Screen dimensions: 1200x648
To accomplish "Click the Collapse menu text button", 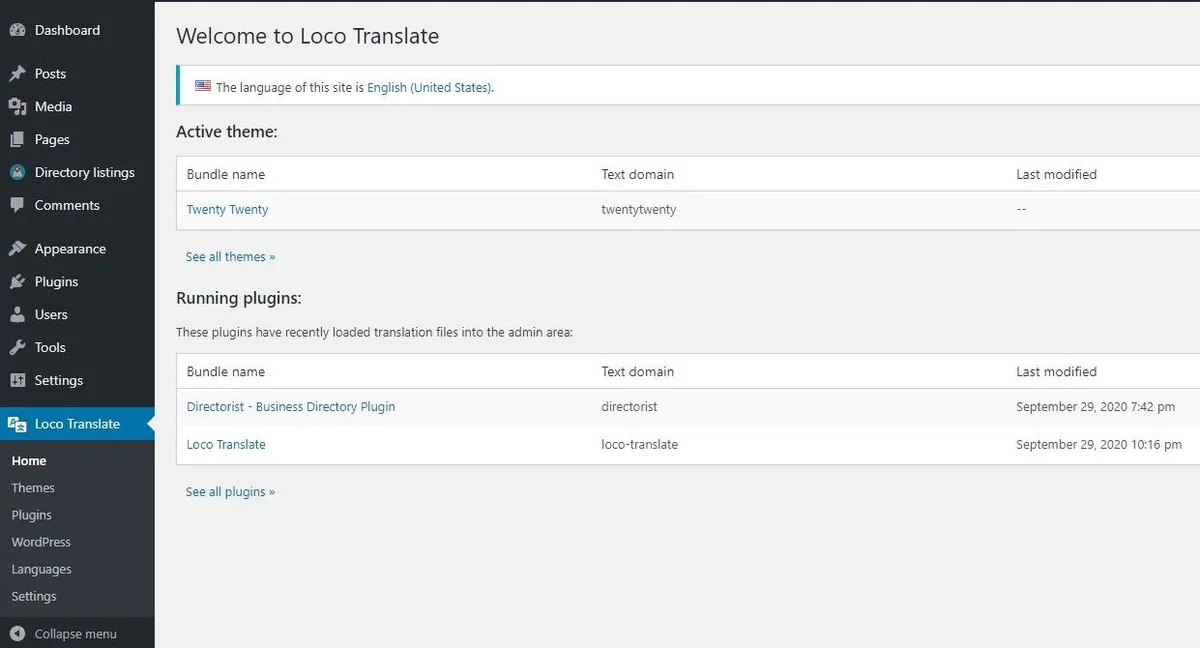I will 75,634.
